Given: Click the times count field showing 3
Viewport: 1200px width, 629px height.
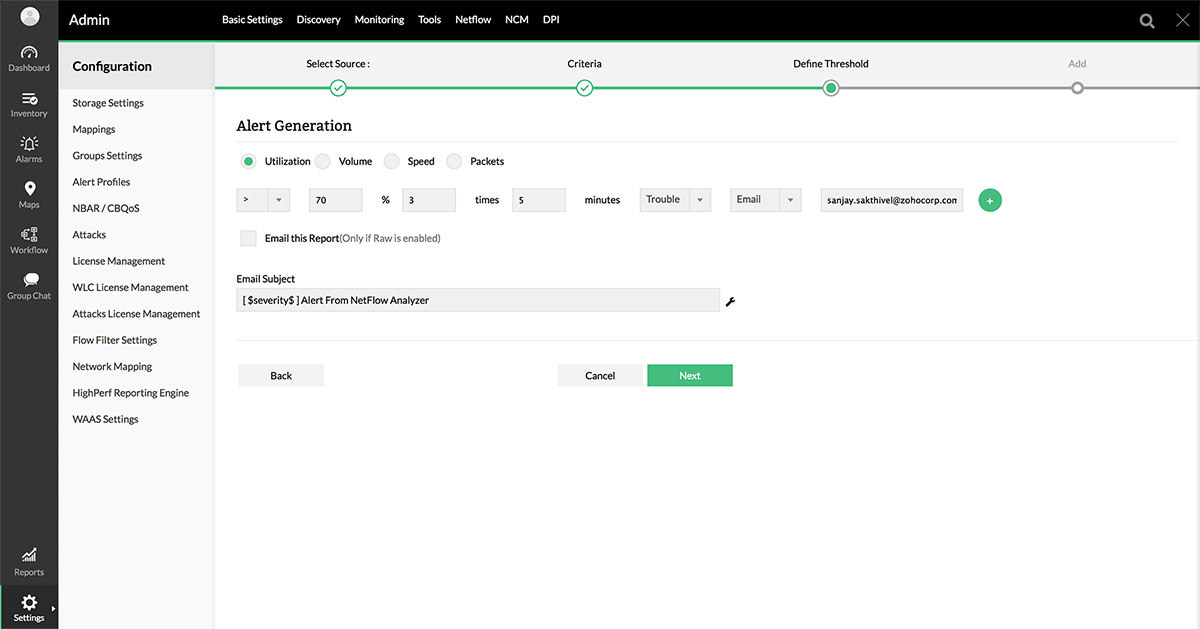Looking at the screenshot, I should [x=429, y=200].
